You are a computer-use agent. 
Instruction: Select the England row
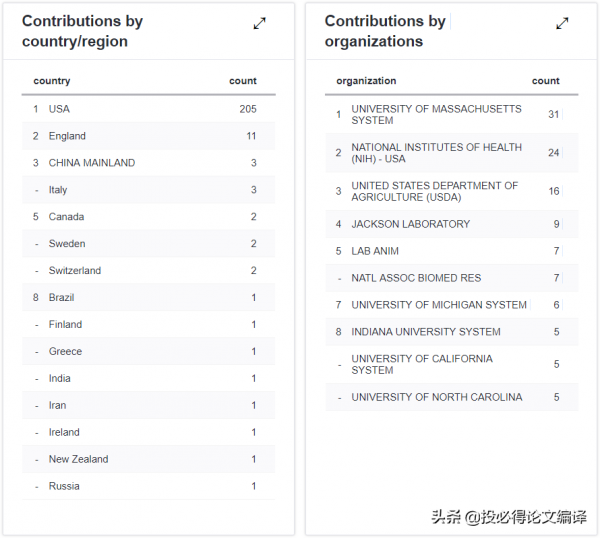pyautogui.click(x=67, y=136)
